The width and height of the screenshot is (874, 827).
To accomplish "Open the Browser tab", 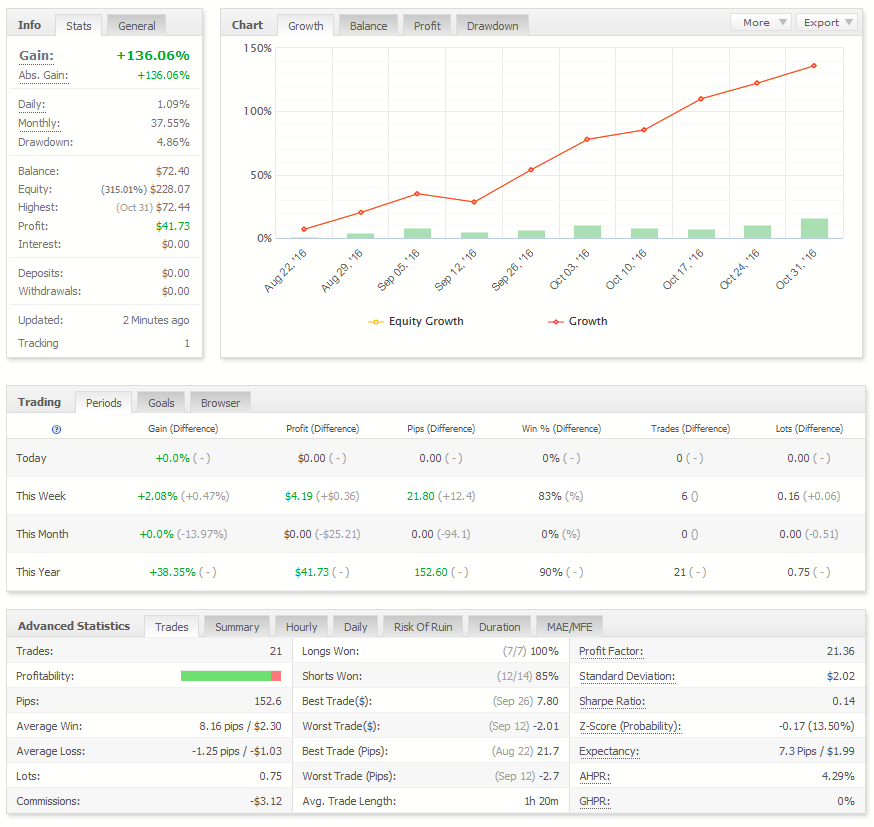I will pyautogui.click(x=220, y=402).
